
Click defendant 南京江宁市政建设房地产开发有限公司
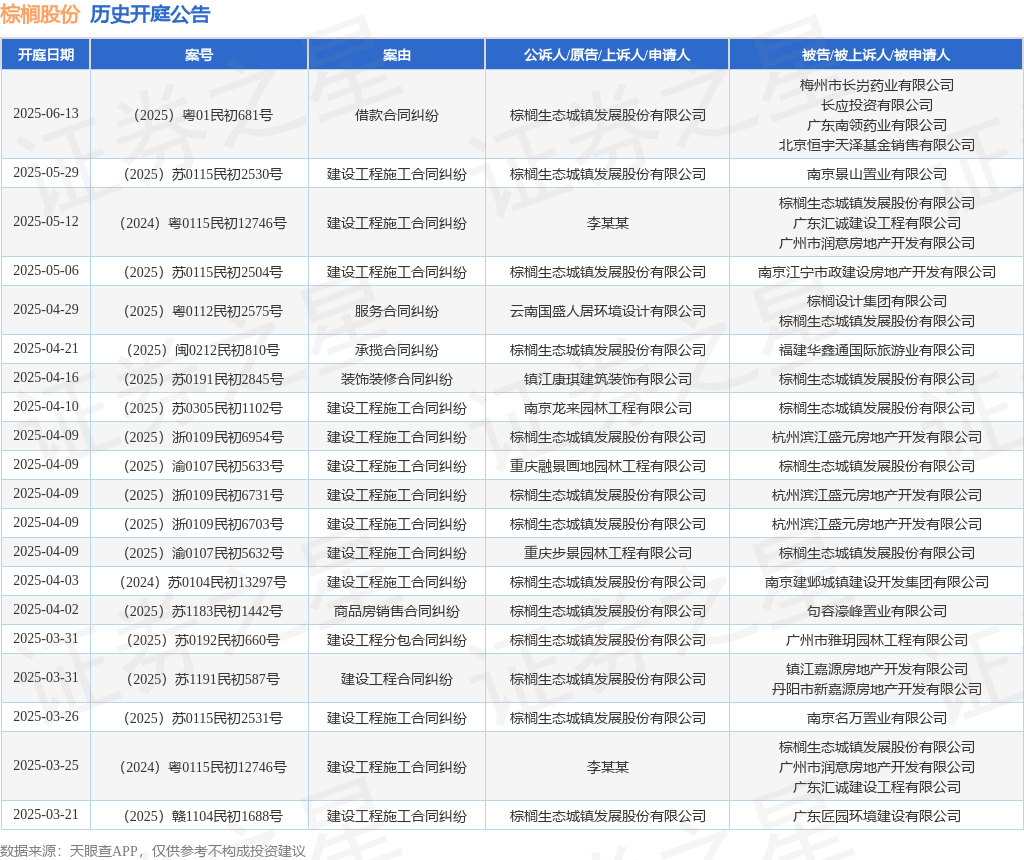click(x=876, y=272)
